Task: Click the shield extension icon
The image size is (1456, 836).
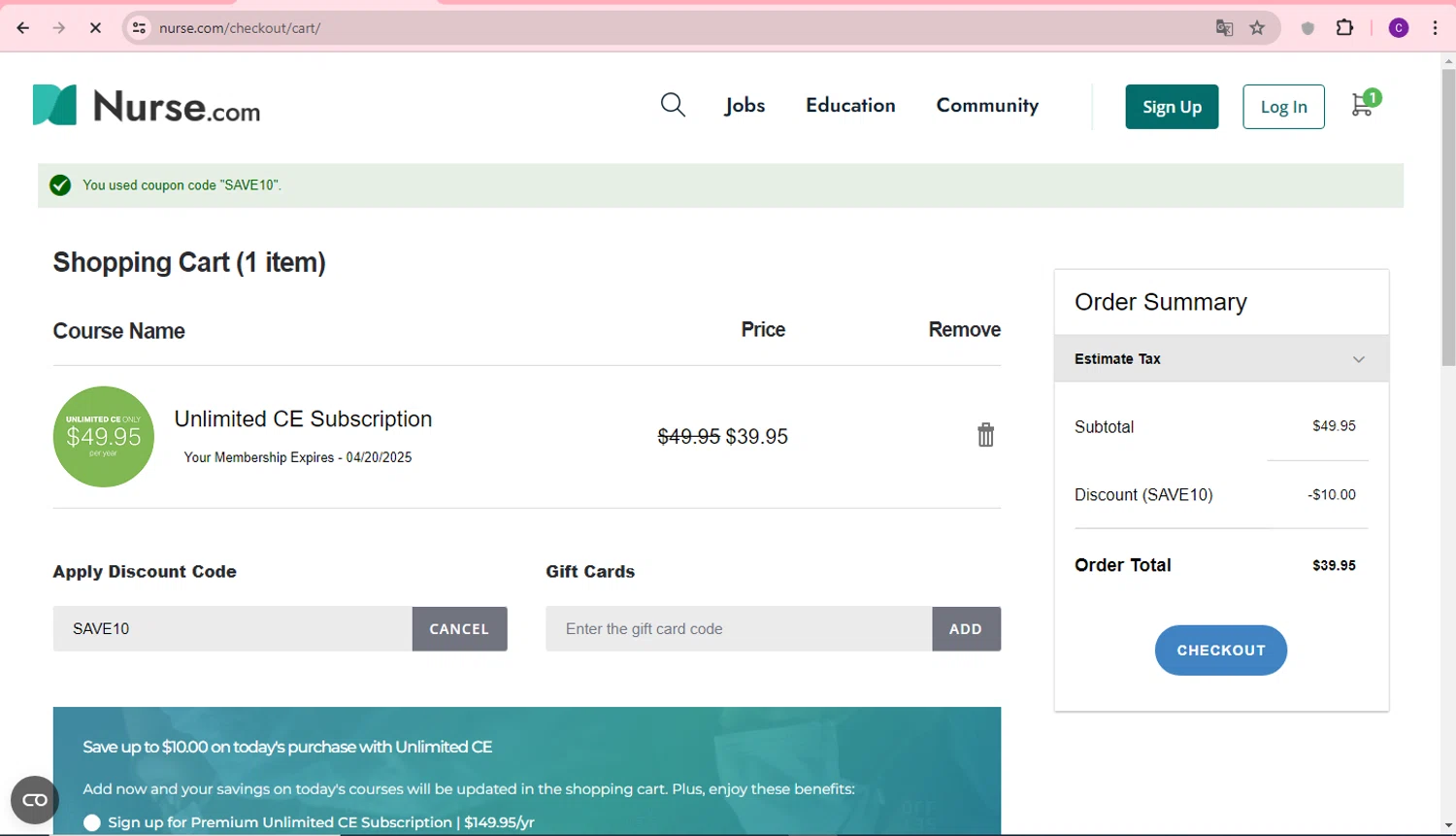Action: (x=1307, y=28)
